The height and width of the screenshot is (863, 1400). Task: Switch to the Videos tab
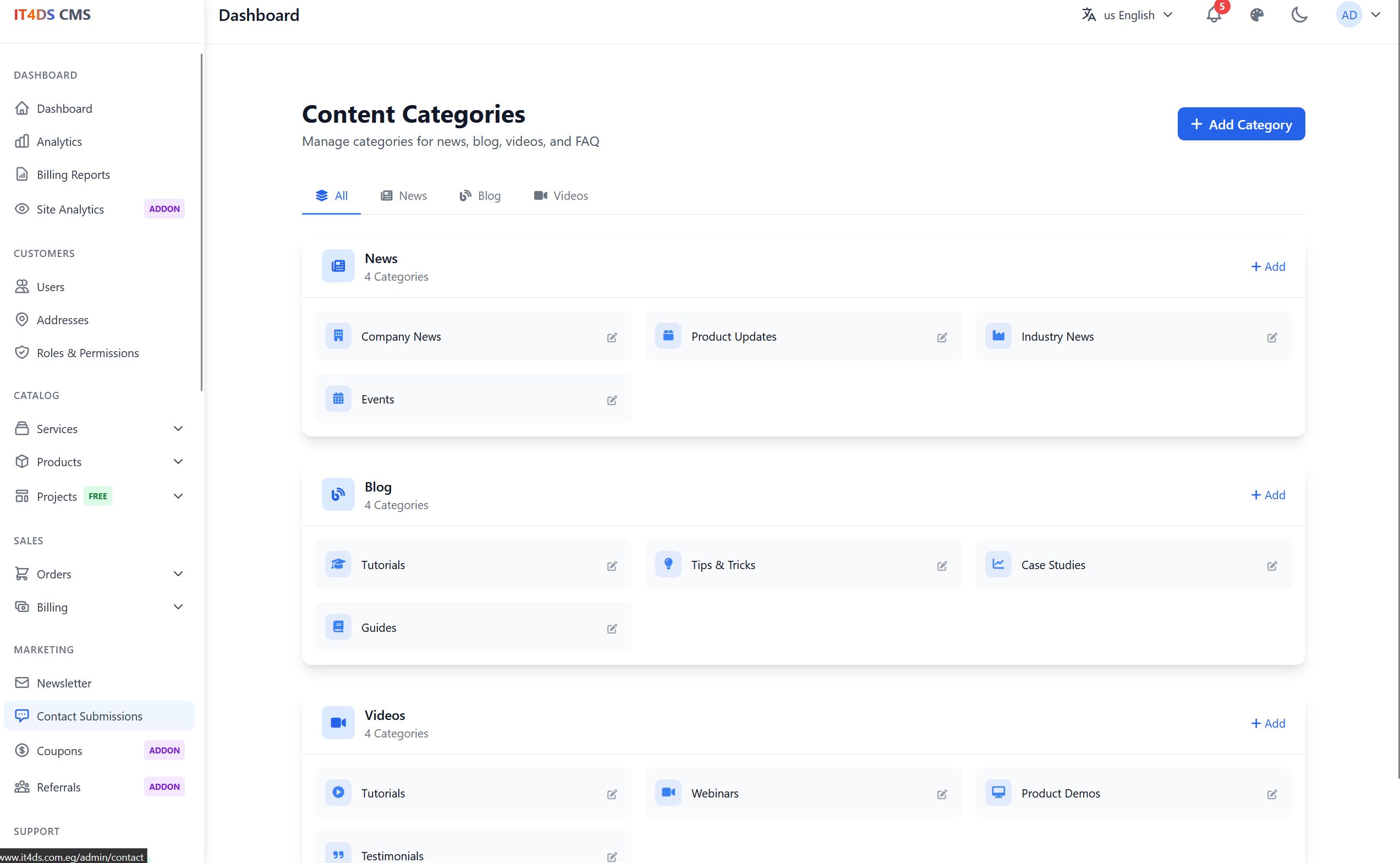(x=560, y=196)
